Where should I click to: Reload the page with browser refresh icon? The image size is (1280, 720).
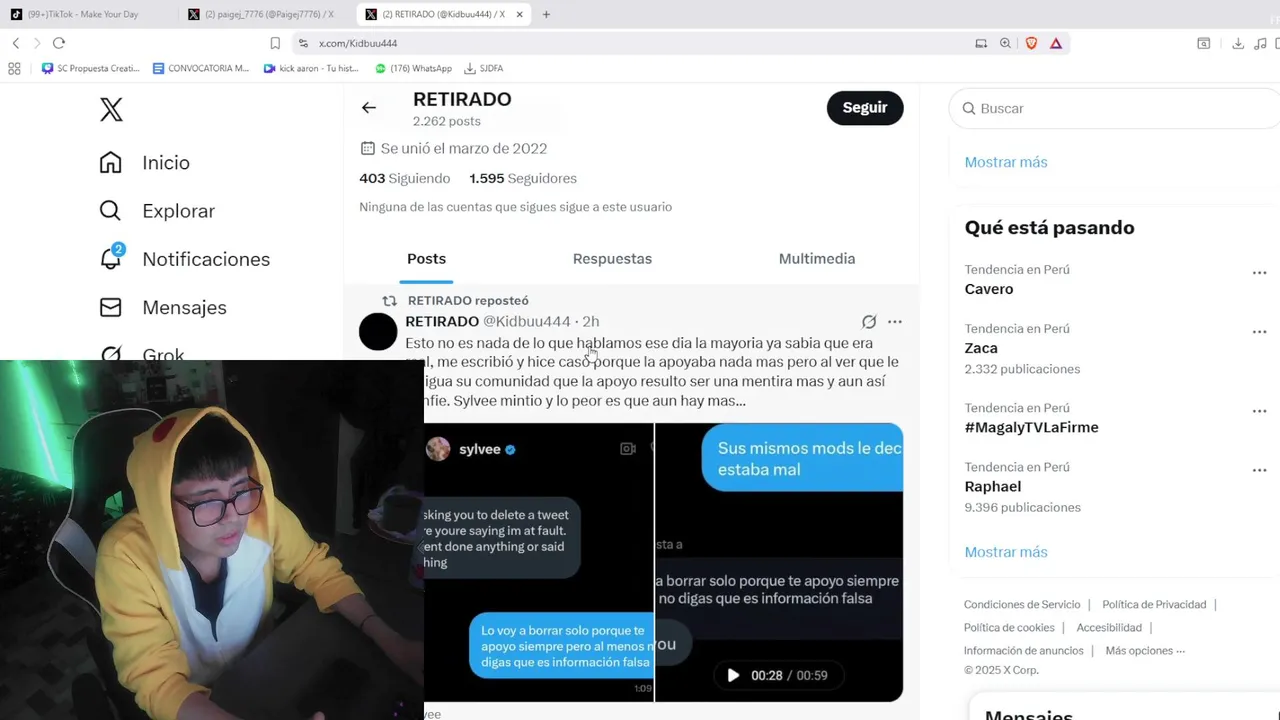pos(59,43)
